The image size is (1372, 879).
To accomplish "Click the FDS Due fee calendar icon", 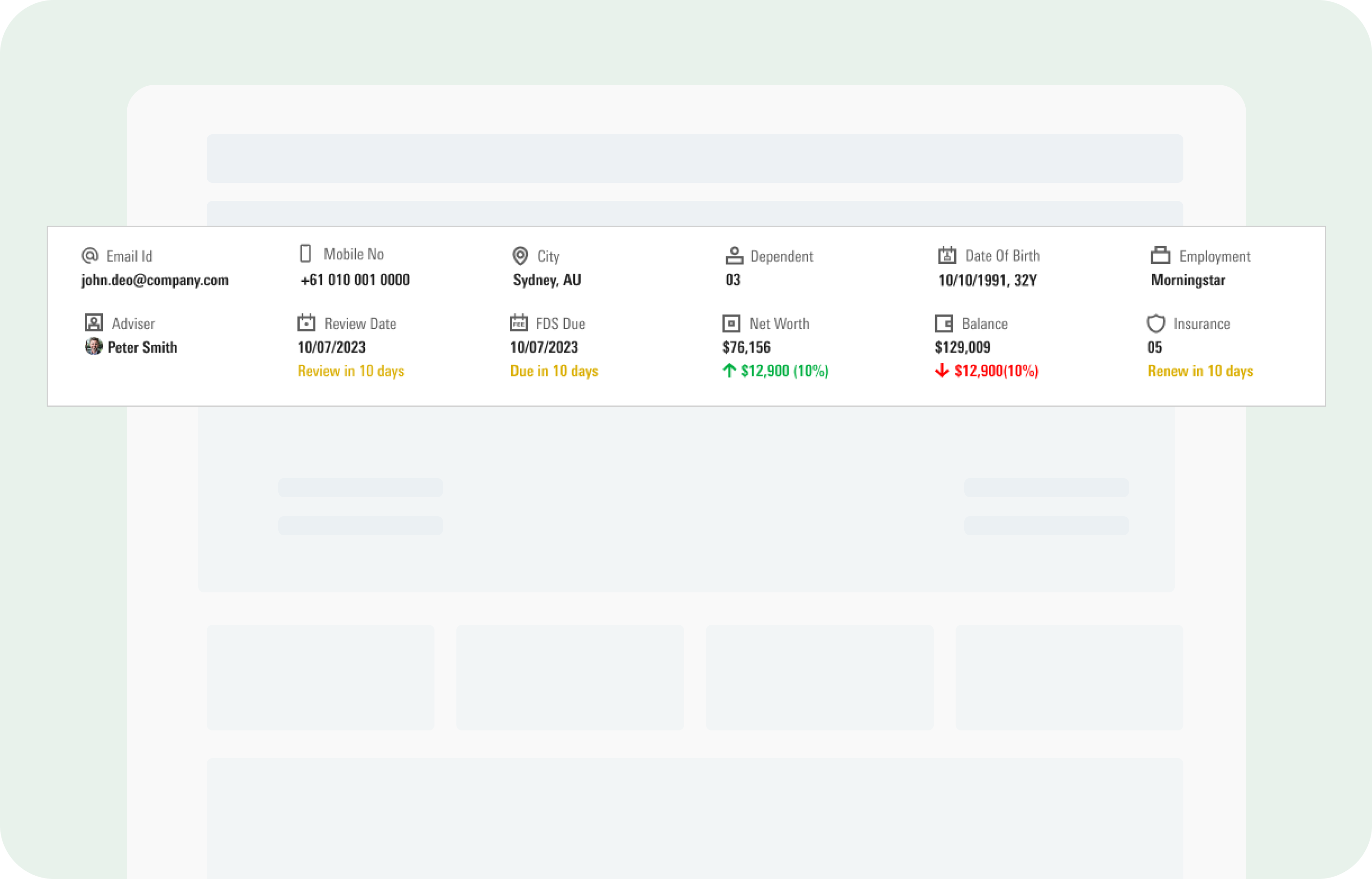I will 518,323.
